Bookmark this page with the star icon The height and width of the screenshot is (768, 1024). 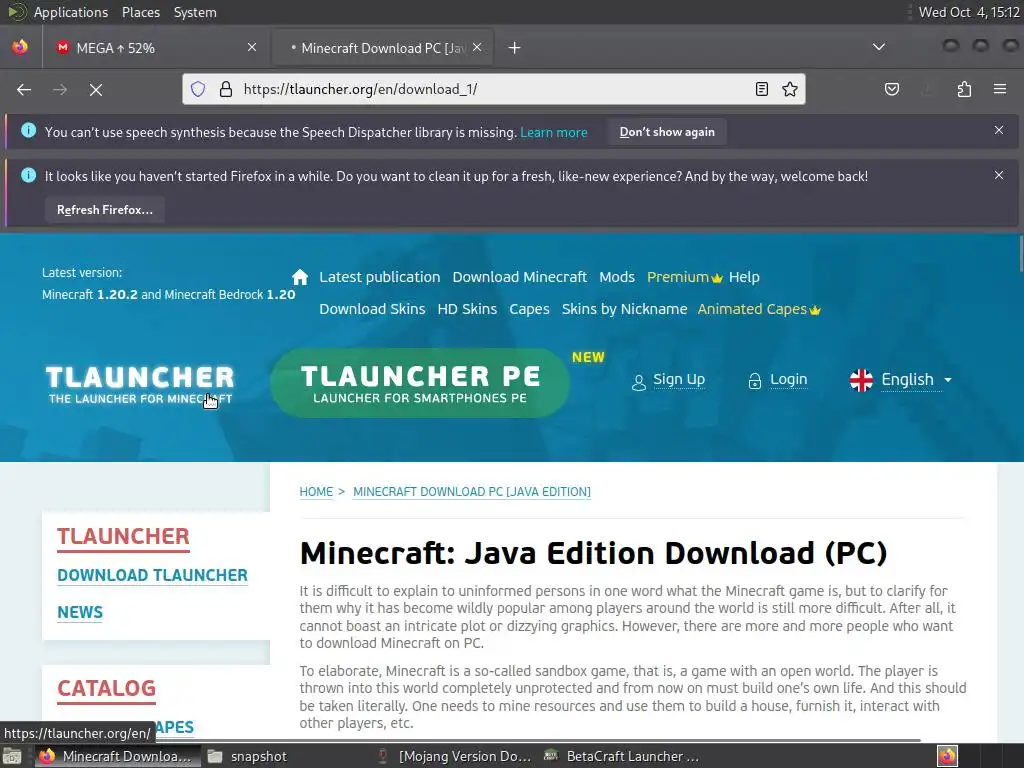click(790, 89)
